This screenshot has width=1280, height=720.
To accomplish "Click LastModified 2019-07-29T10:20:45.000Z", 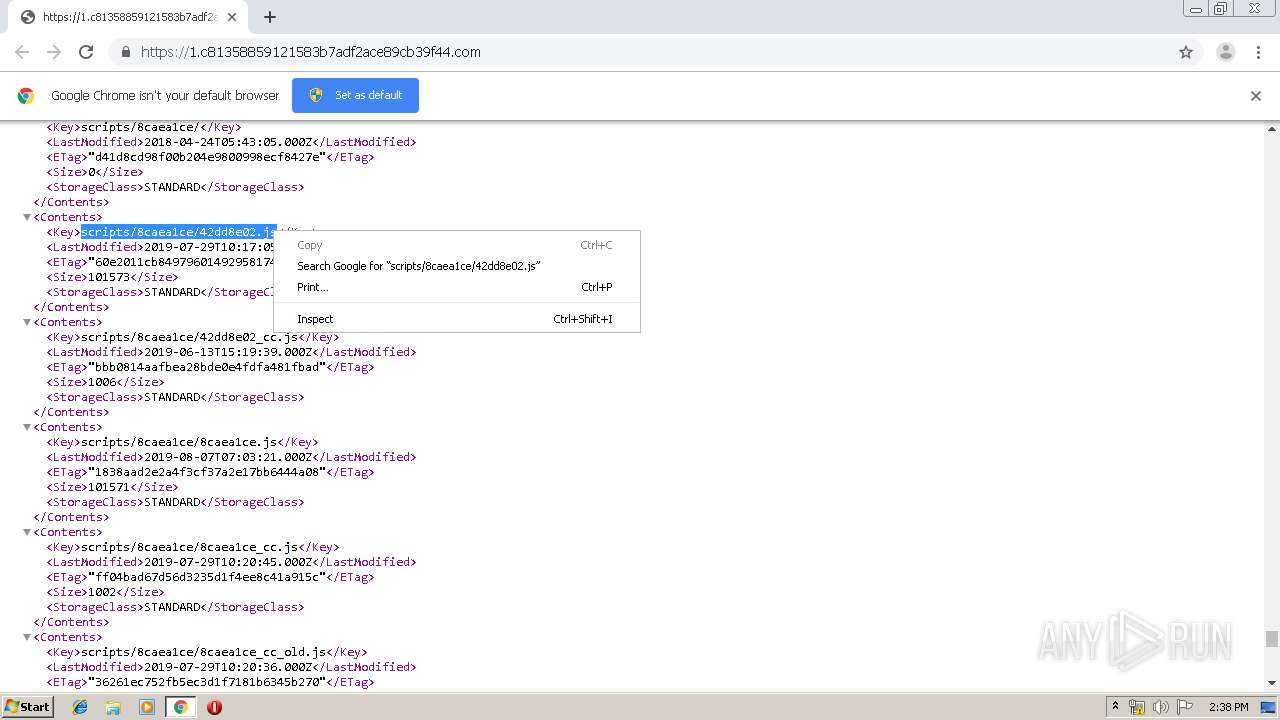I will (x=228, y=562).
